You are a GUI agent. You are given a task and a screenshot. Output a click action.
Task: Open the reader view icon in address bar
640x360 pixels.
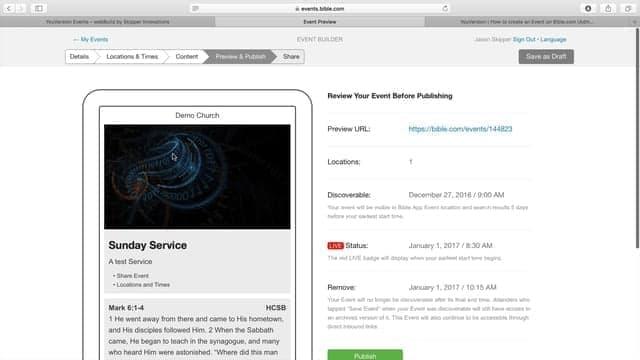click(x=196, y=8)
